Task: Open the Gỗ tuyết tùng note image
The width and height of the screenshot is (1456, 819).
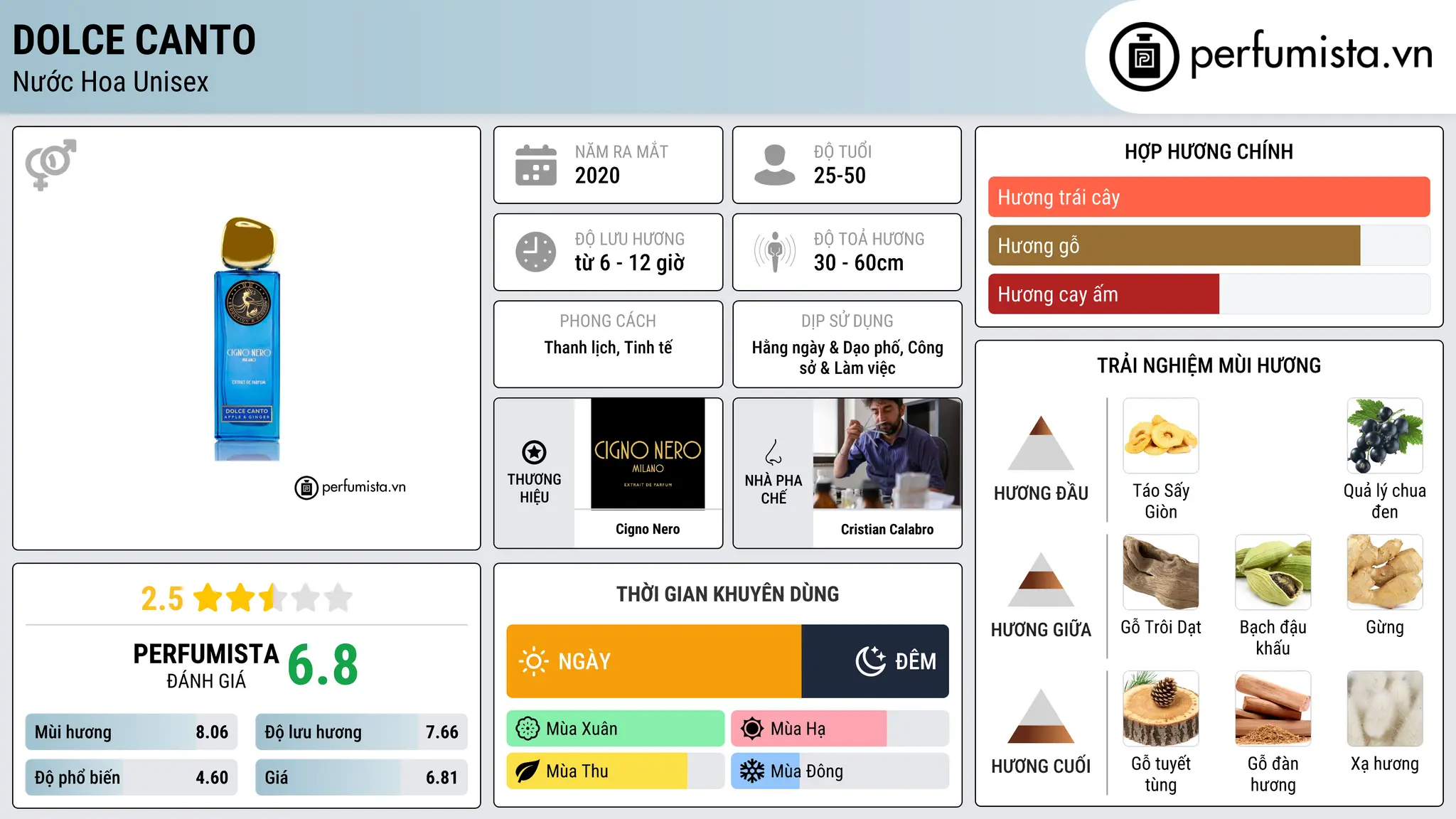Action: pos(1161,709)
